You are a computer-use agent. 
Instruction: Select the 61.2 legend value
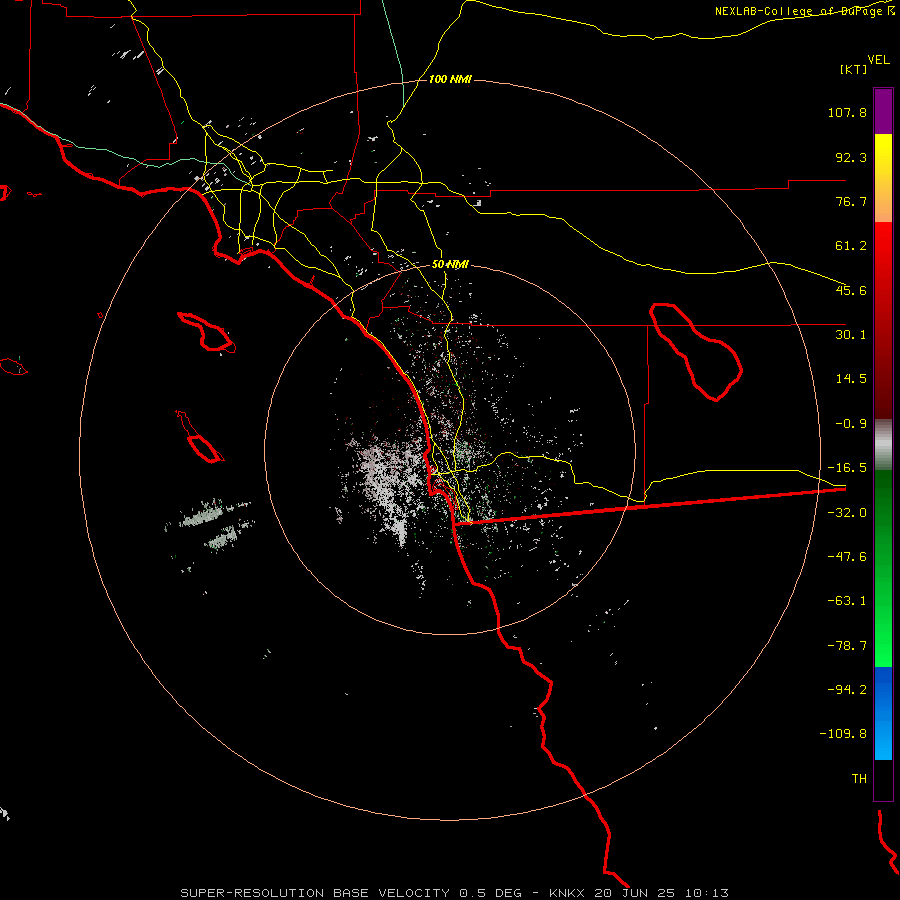tap(851, 246)
